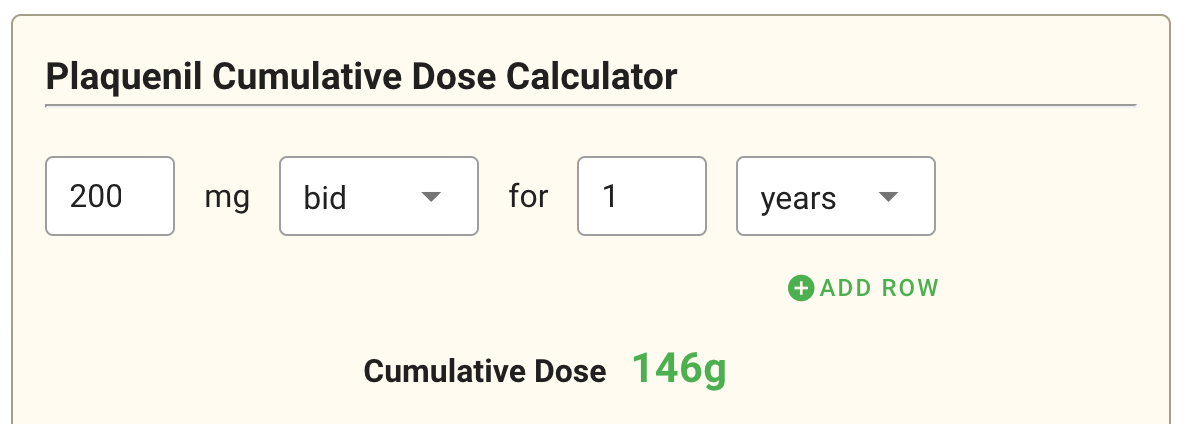Click the divider line under the heading
This screenshot has height=424, width=1186.
pos(590,104)
